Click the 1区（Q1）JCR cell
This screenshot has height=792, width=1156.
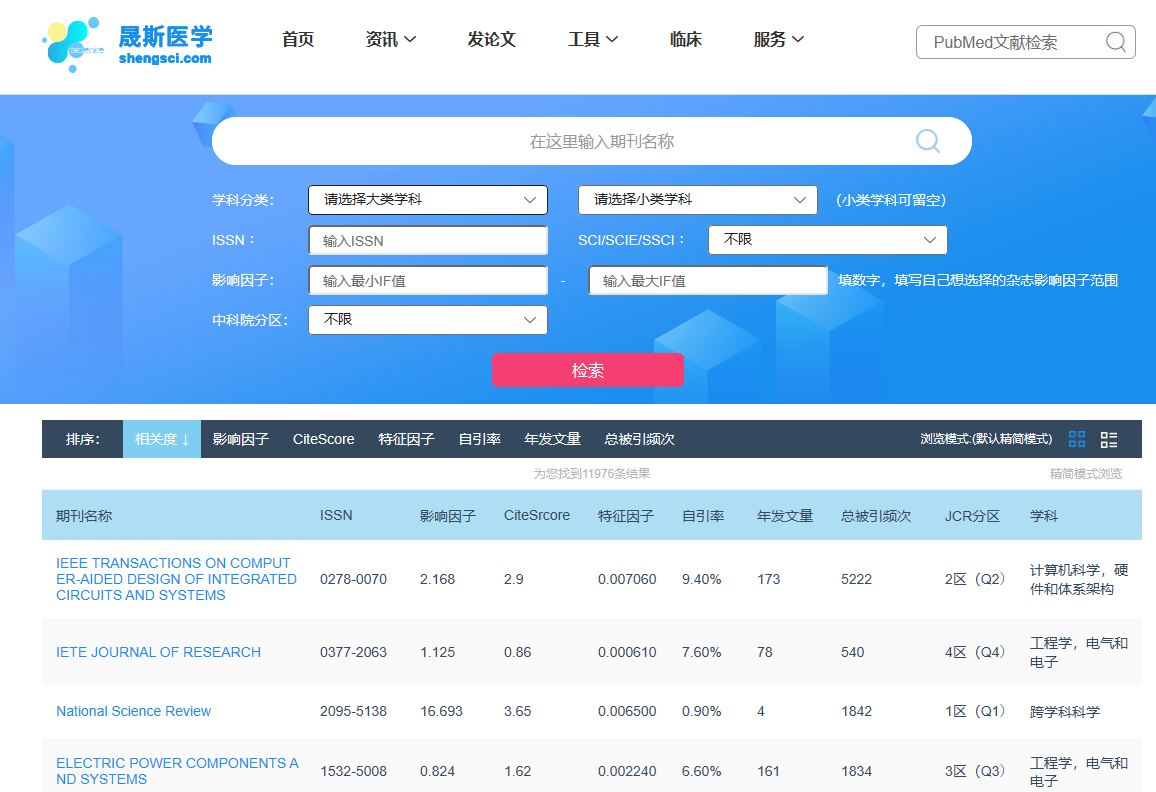[975, 711]
